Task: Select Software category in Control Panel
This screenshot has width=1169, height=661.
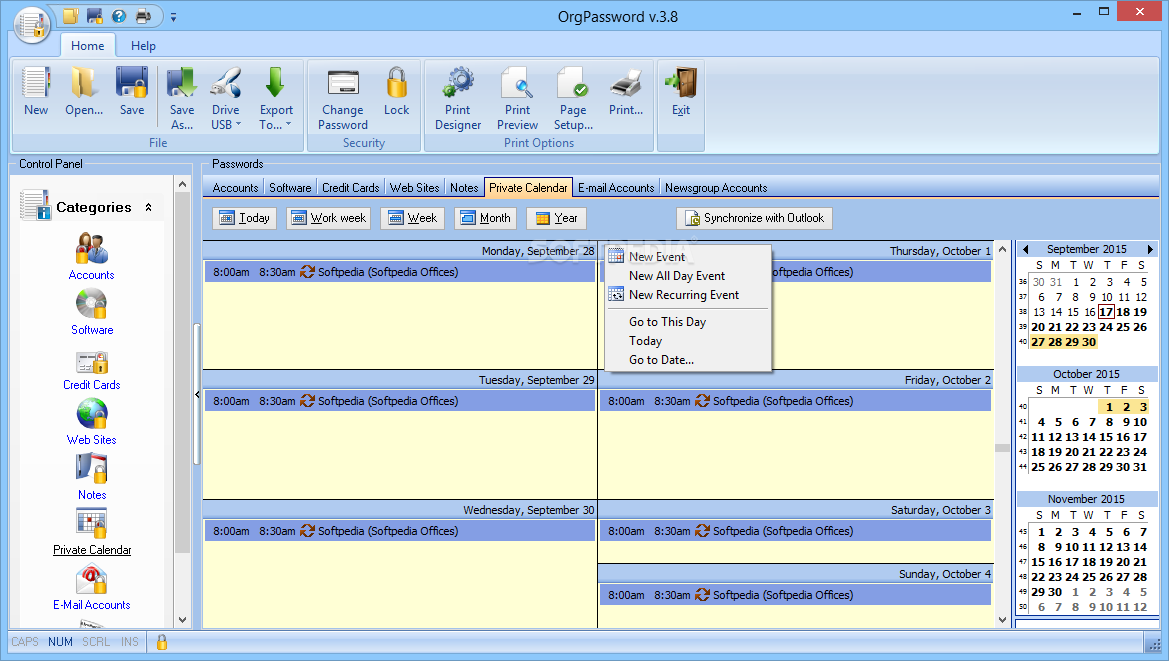Action: [x=92, y=311]
